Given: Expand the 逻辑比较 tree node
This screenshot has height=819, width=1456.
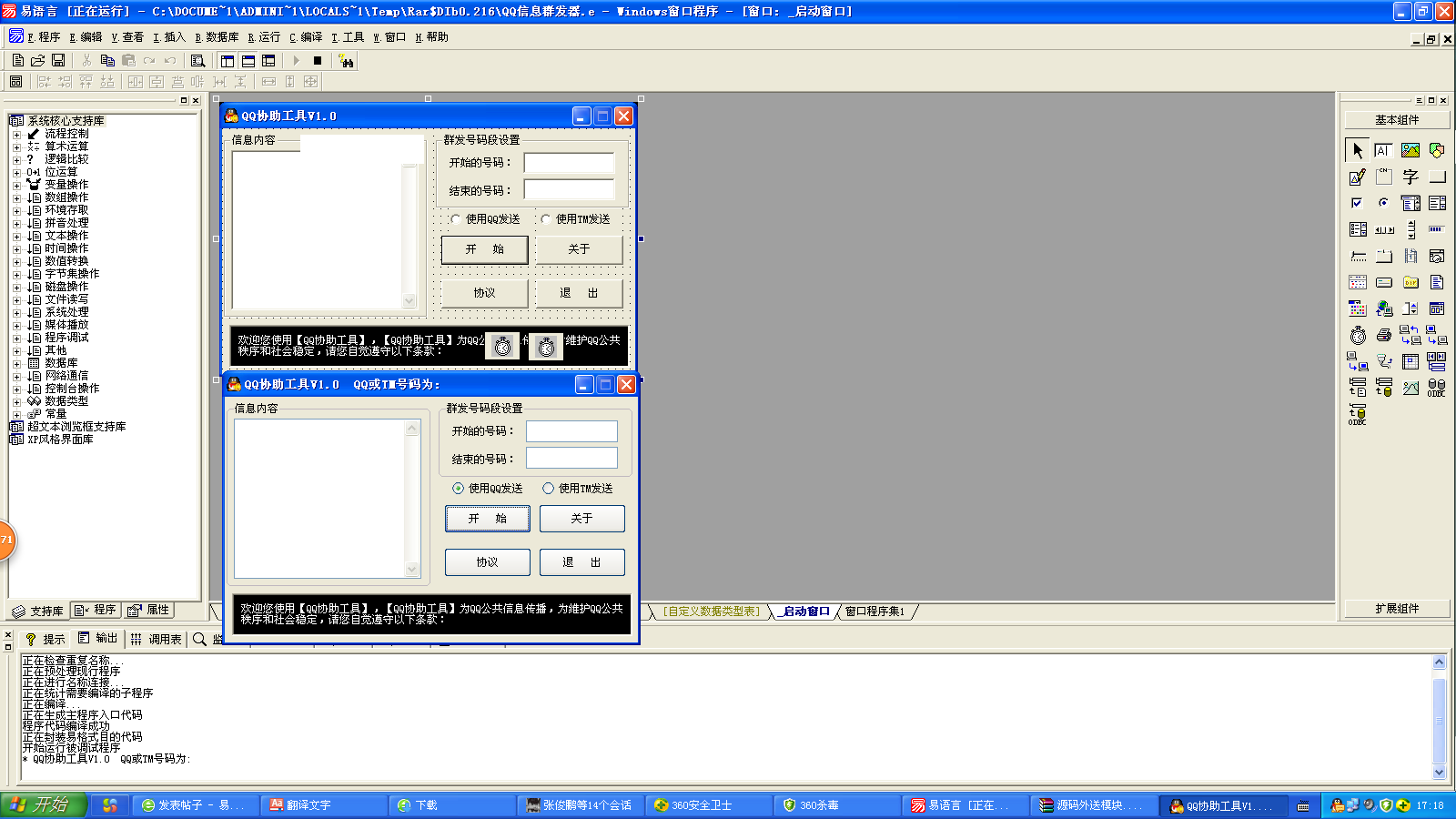Looking at the screenshot, I should pos(16,159).
